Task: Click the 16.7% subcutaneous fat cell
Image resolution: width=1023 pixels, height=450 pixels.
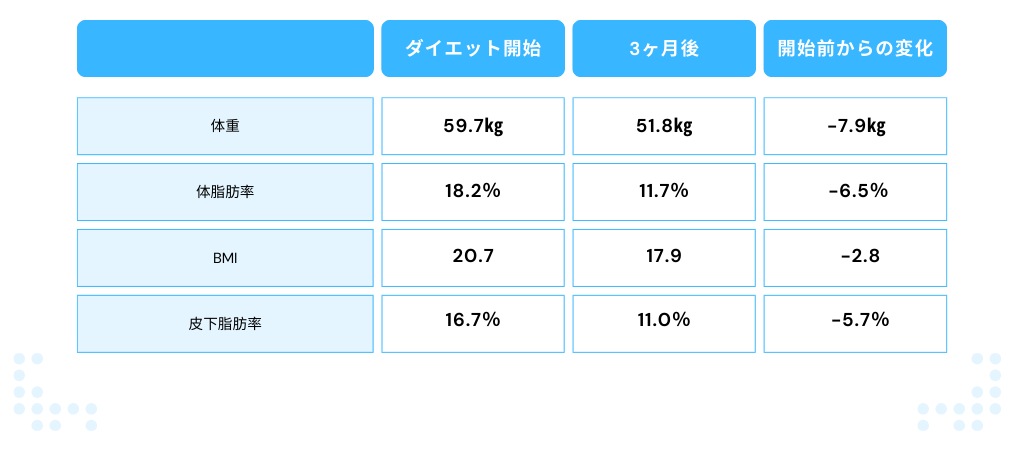Action: 472,322
